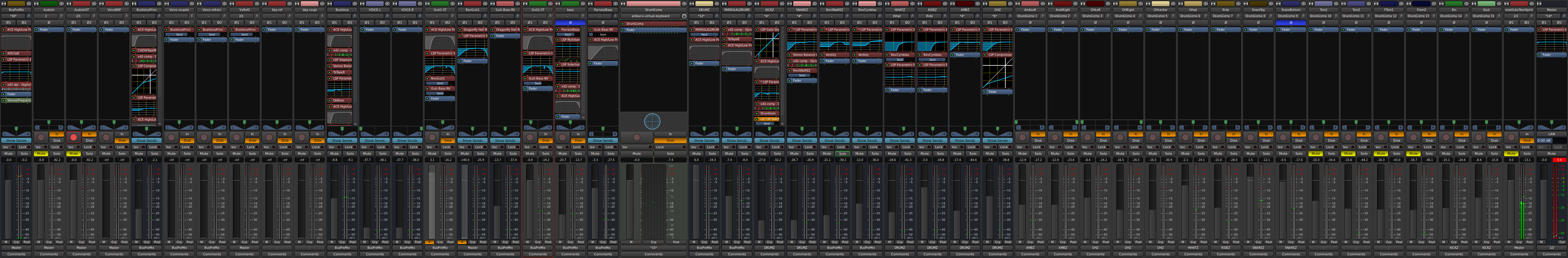Click the hide-strip eye icon on BusPreMix

[x=29, y=4]
